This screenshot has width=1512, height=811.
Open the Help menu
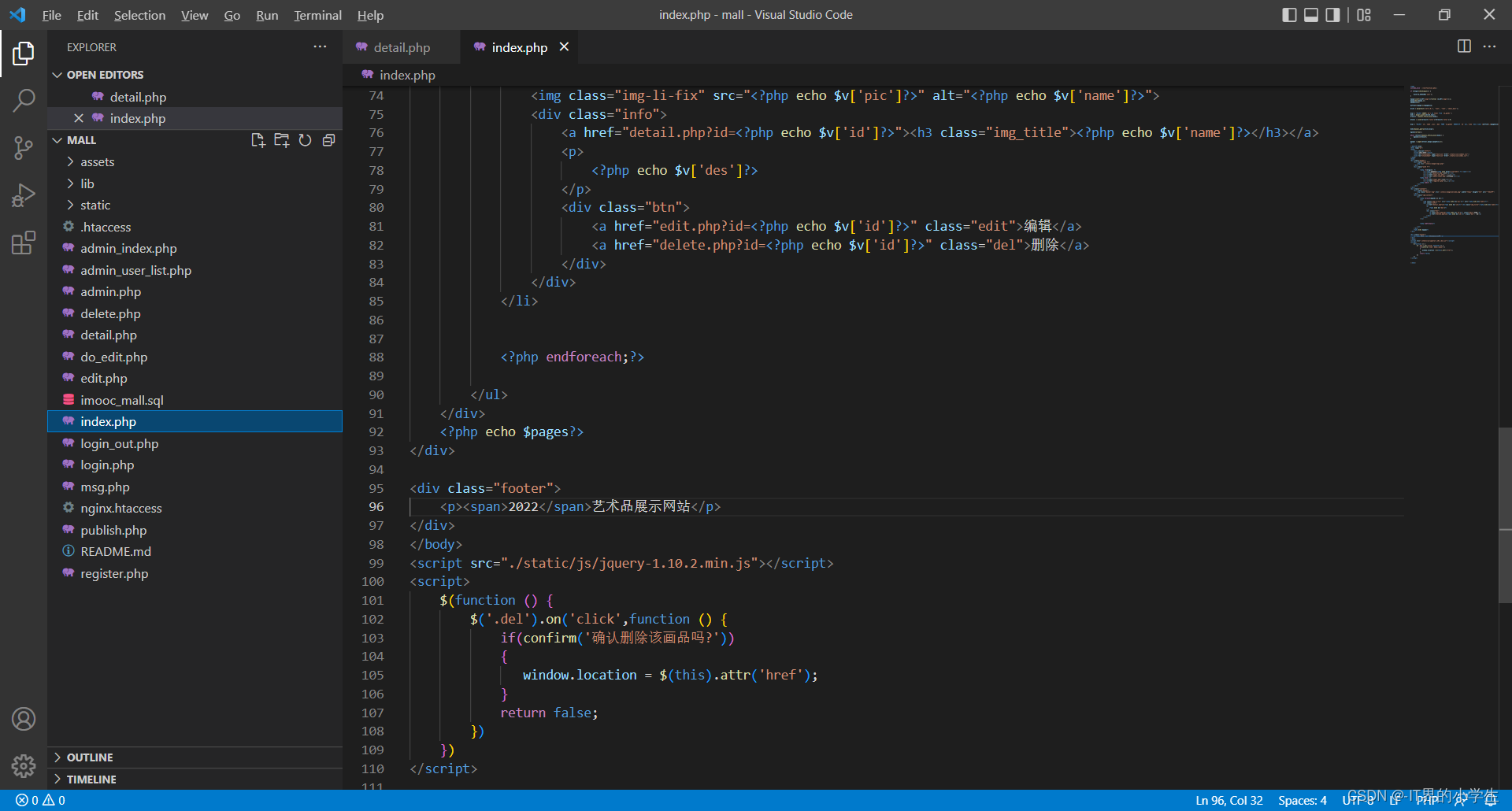point(370,15)
